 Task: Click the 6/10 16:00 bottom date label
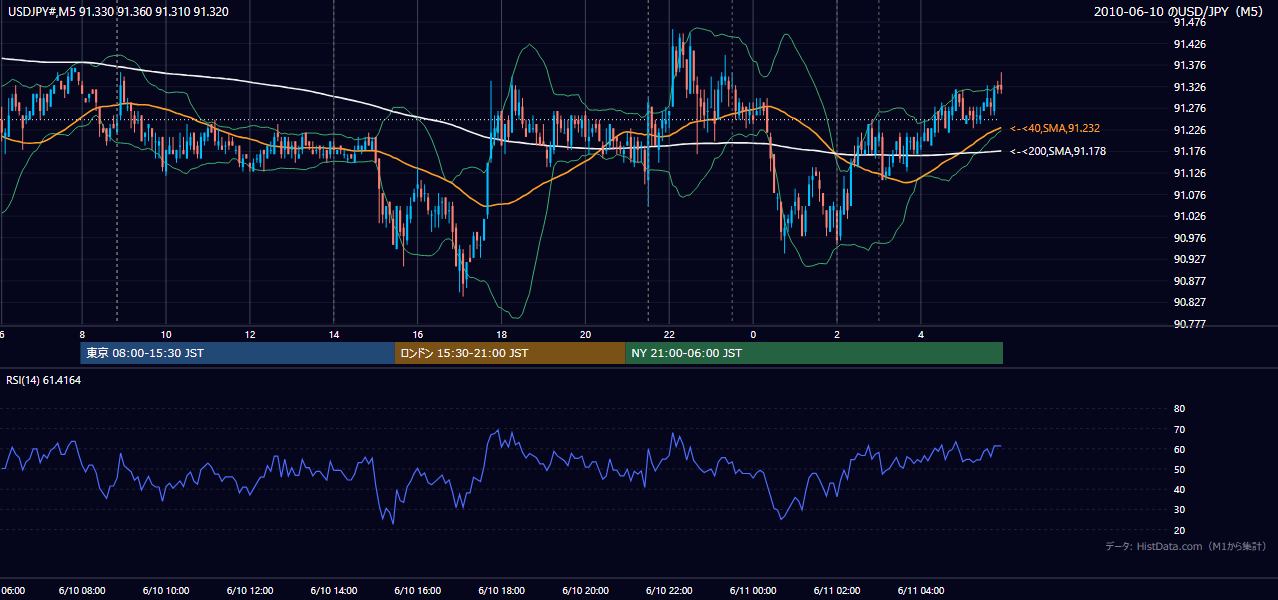(x=418, y=591)
